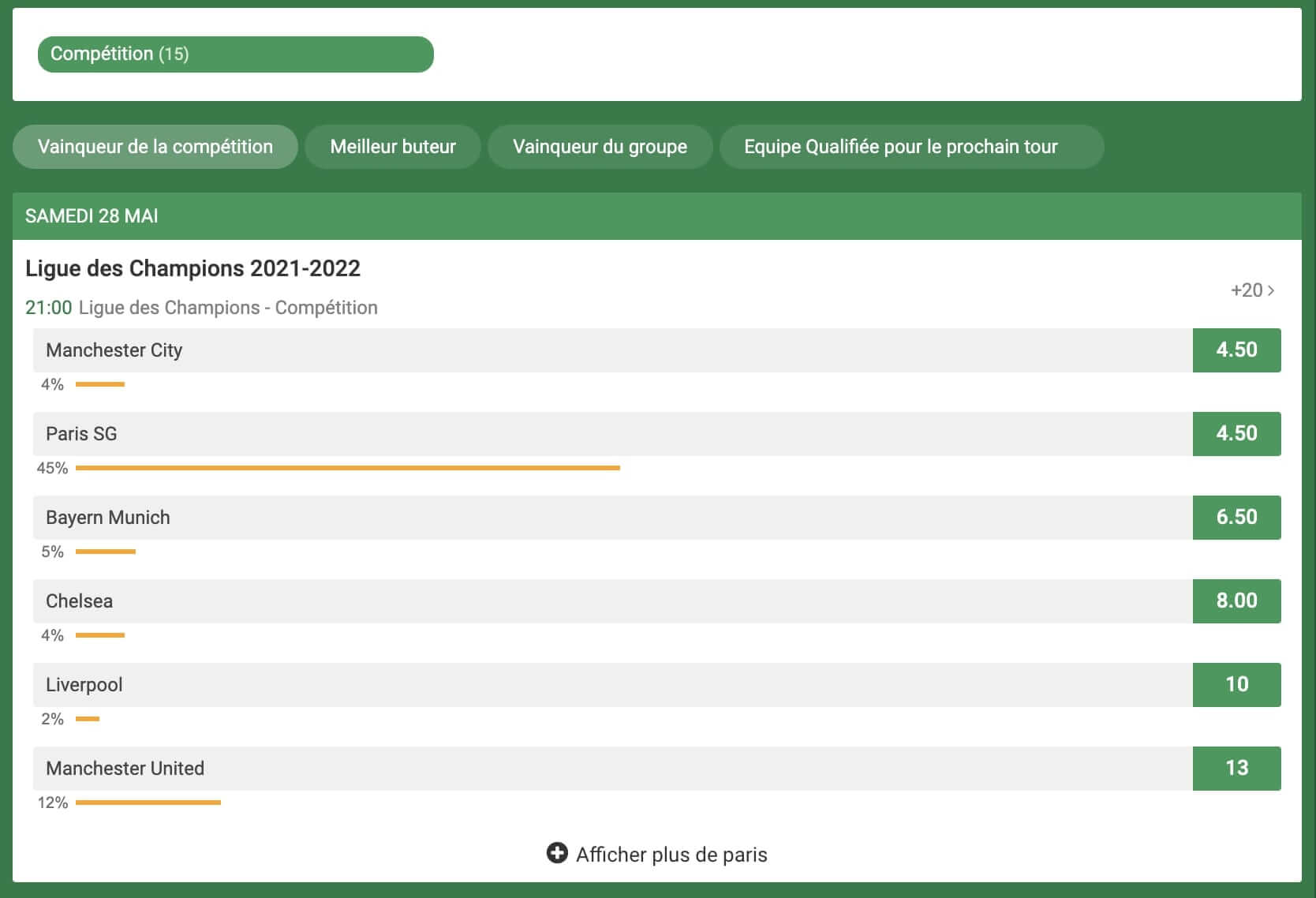
Task: Open the Compétition (15) filter pill
Action: 236,54
